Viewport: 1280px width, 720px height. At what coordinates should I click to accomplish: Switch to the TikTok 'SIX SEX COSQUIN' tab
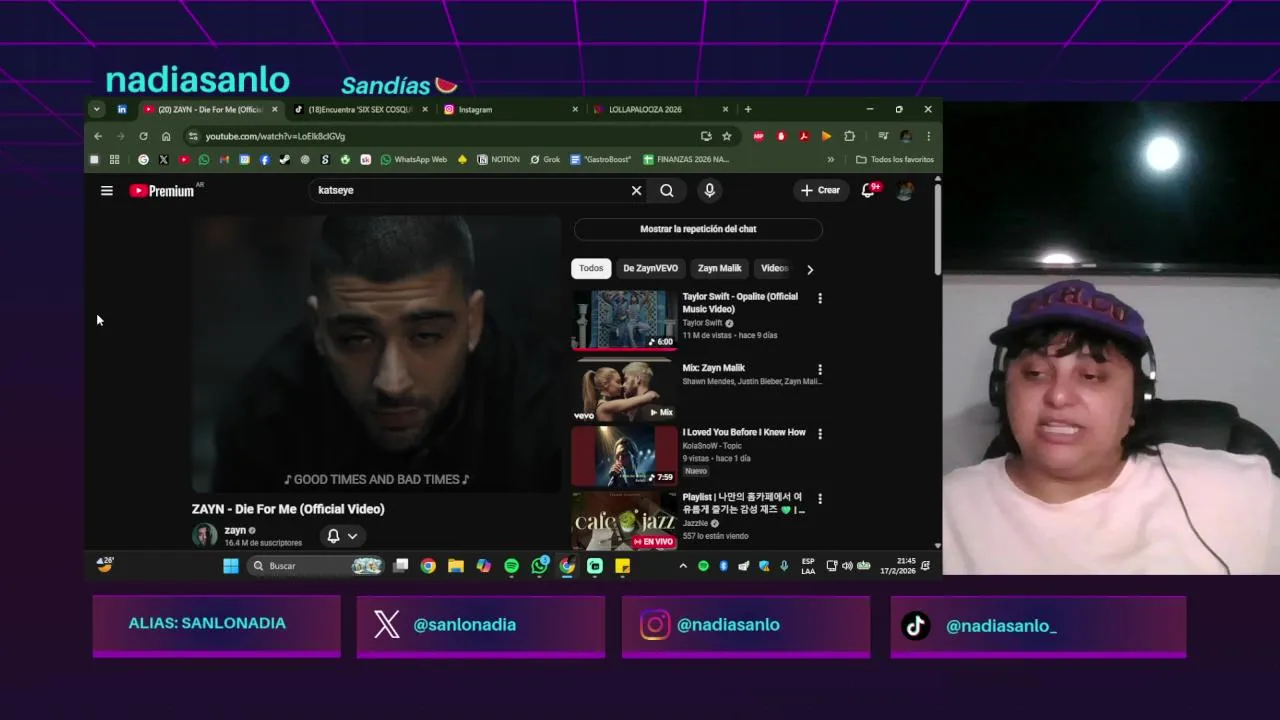coord(360,109)
